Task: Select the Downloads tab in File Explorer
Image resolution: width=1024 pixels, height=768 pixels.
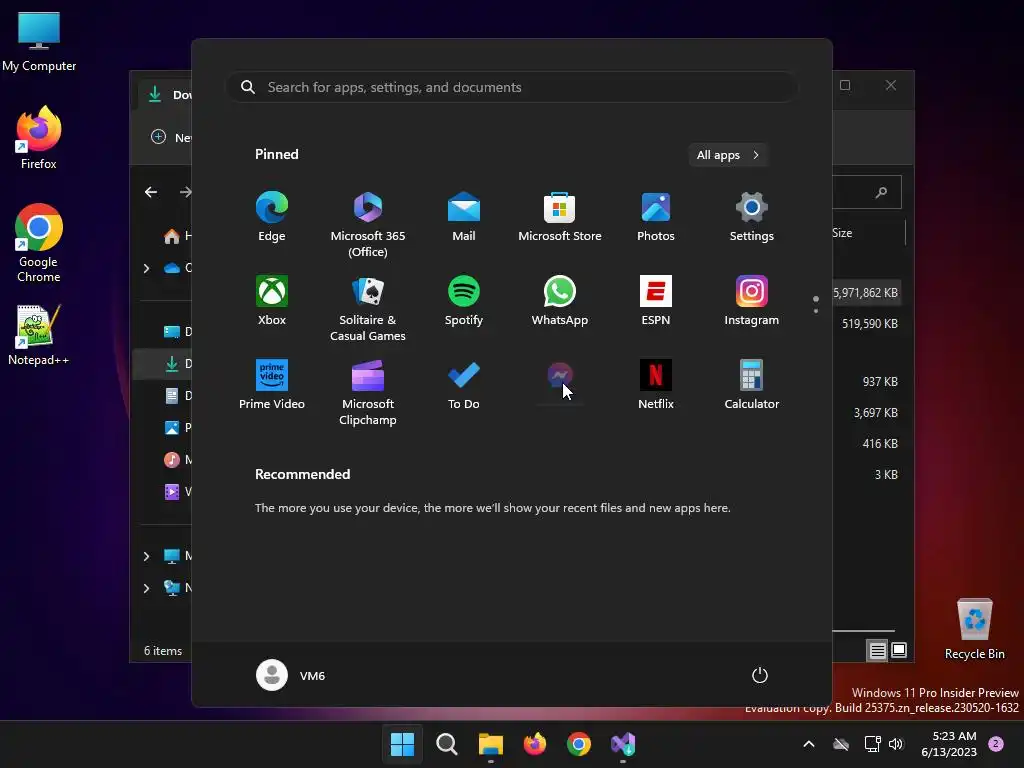Action: (165, 95)
